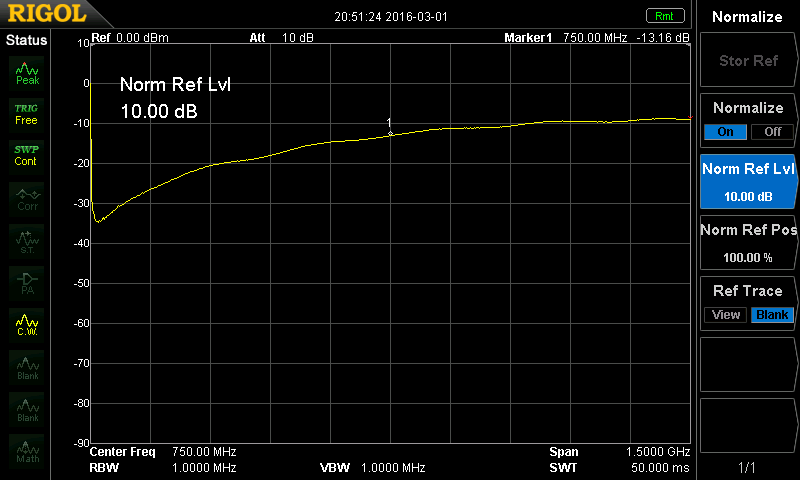Viewport: 800px width, 480px height.
Task: Click the Peak detector status icon
Action: point(27,72)
